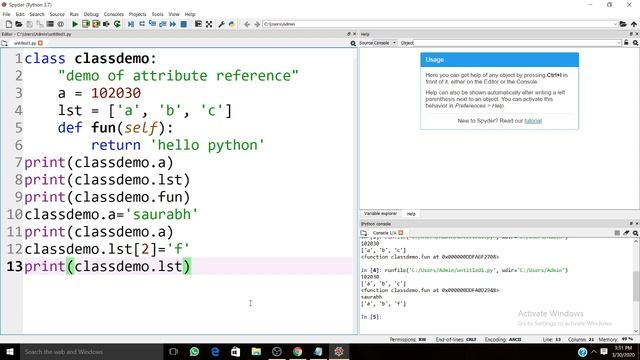
Task: Open WhatsApp from the taskbar
Action: pyautogui.click(x=194, y=352)
